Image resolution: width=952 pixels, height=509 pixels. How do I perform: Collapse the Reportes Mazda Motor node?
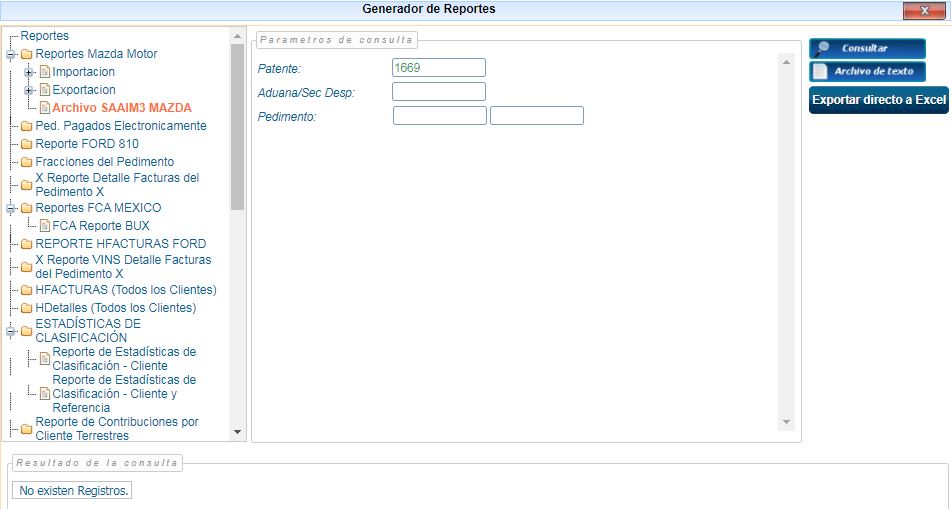10,54
